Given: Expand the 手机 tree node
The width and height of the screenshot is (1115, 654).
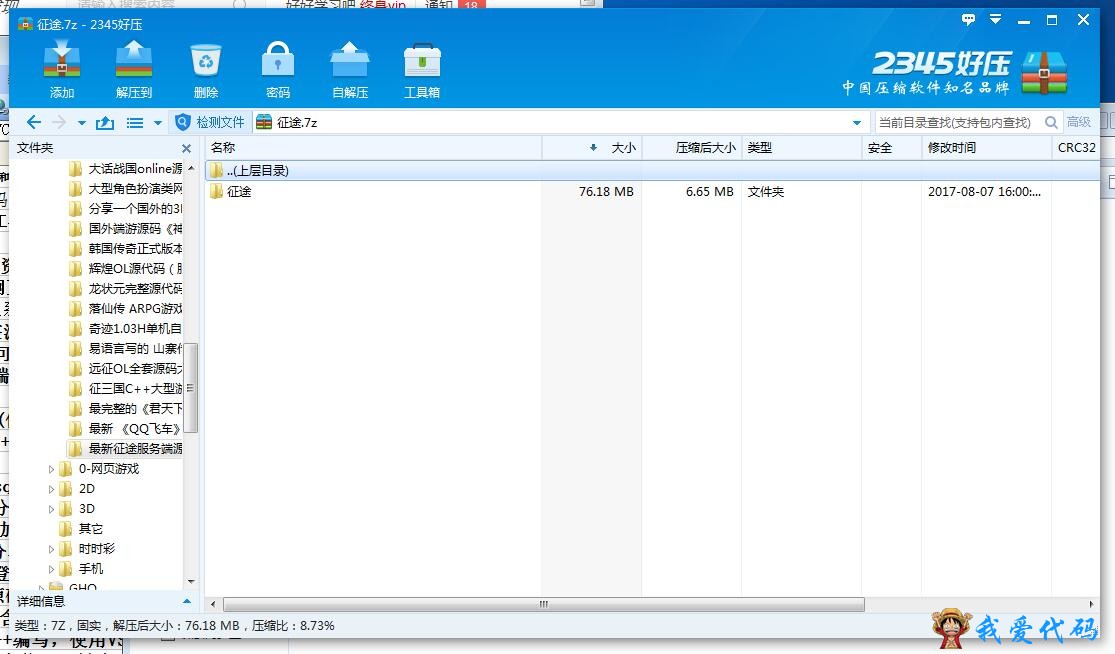Looking at the screenshot, I should click(51, 569).
